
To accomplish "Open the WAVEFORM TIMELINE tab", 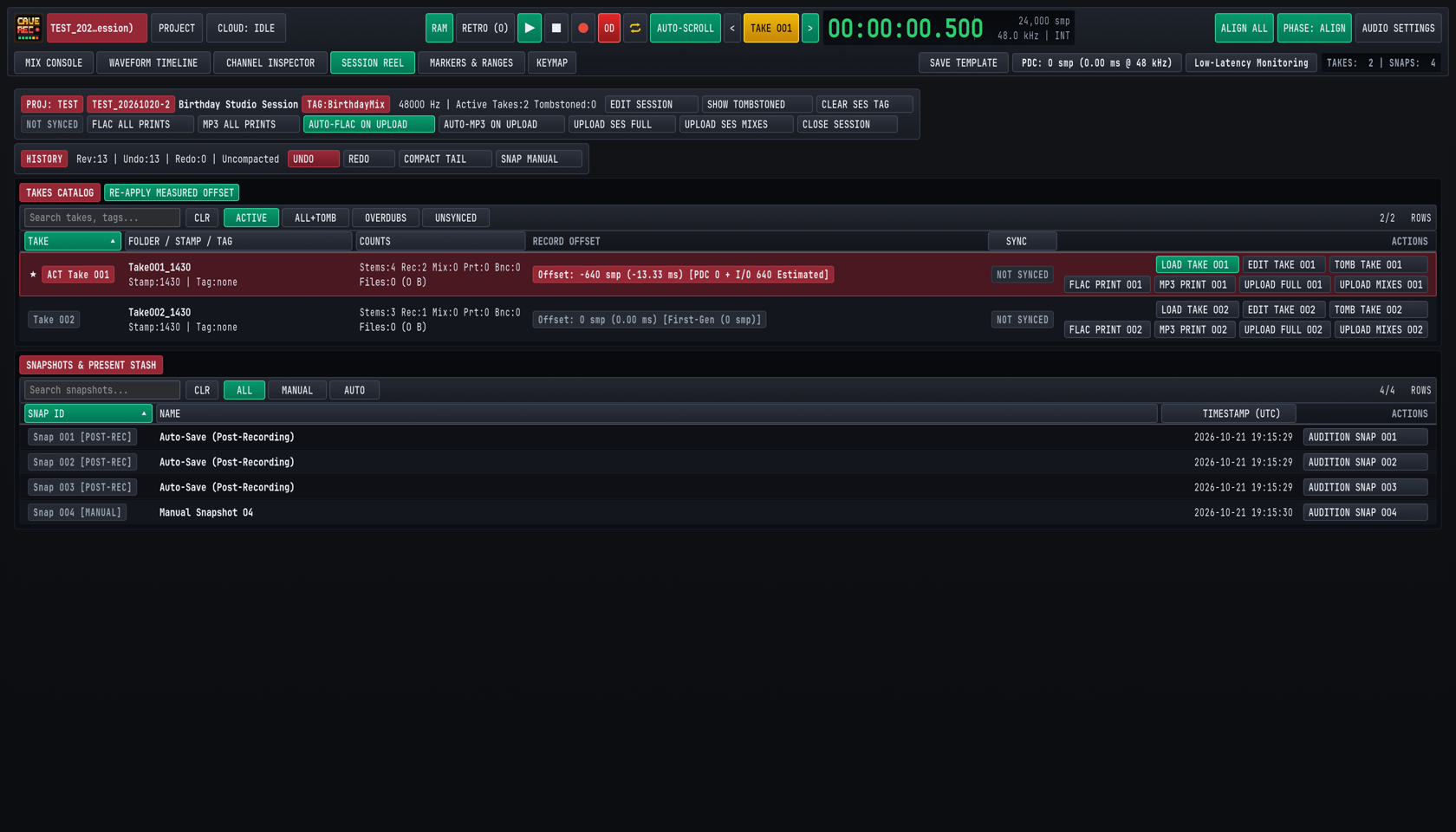I will coord(153,62).
